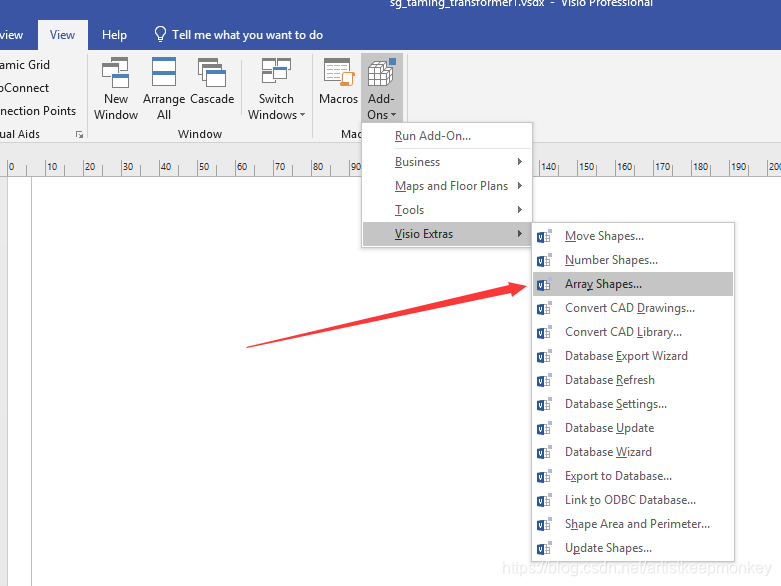Click the icon beside Database Update
The height and width of the screenshot is (586, 781).
pos(544,428)
